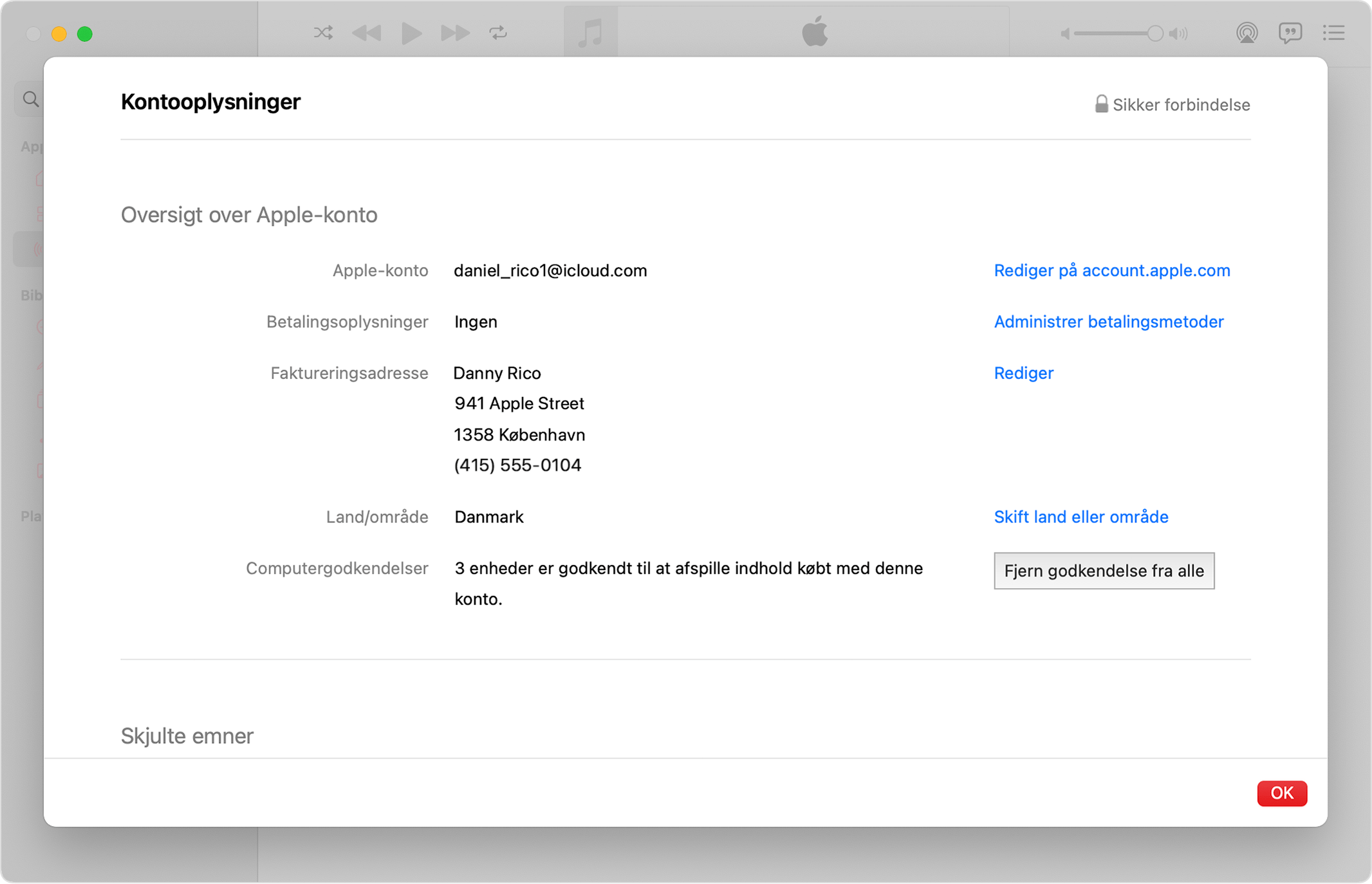Image resolution: width=1372 pixels, height=884 pixels.
Task: Click the Sikker forbindelse text
Action: pyautogui.click(x=1182, y=105)
